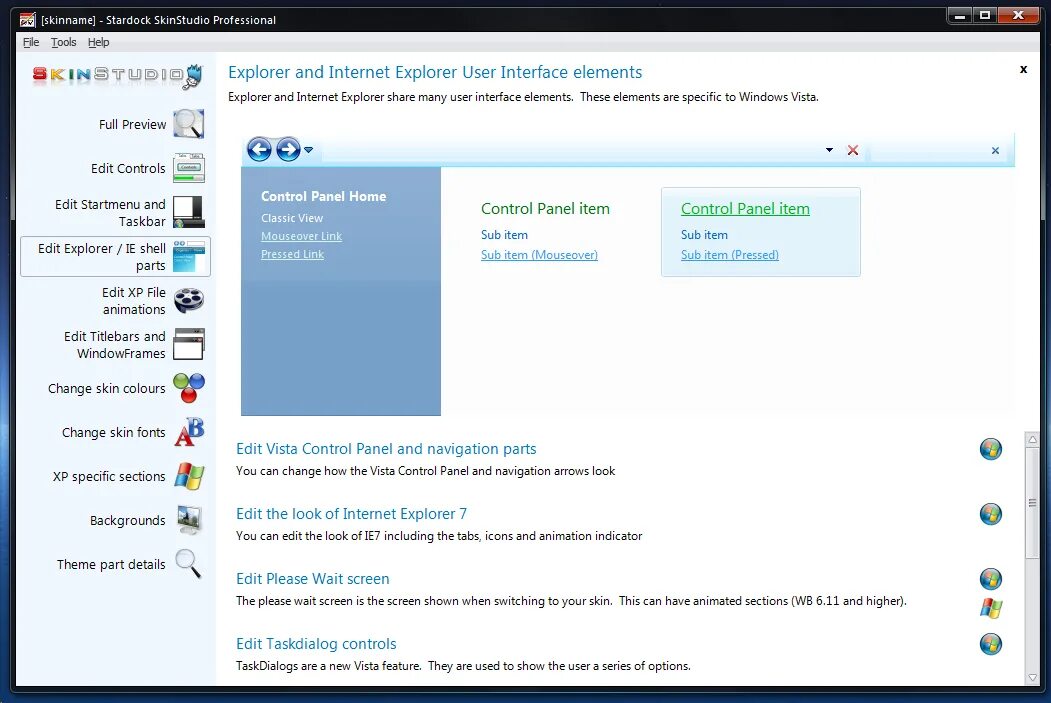Click XP flag icon beside Please Wait description
1051x703 pixels.
tap(991, 609)
